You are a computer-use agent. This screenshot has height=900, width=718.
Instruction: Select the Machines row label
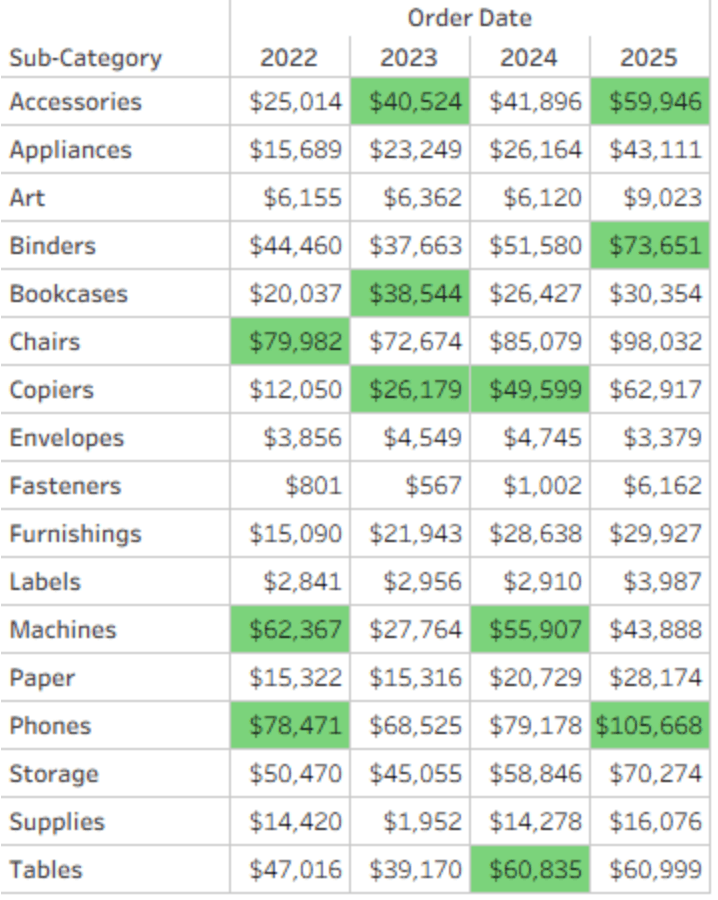tap(63, 630)
